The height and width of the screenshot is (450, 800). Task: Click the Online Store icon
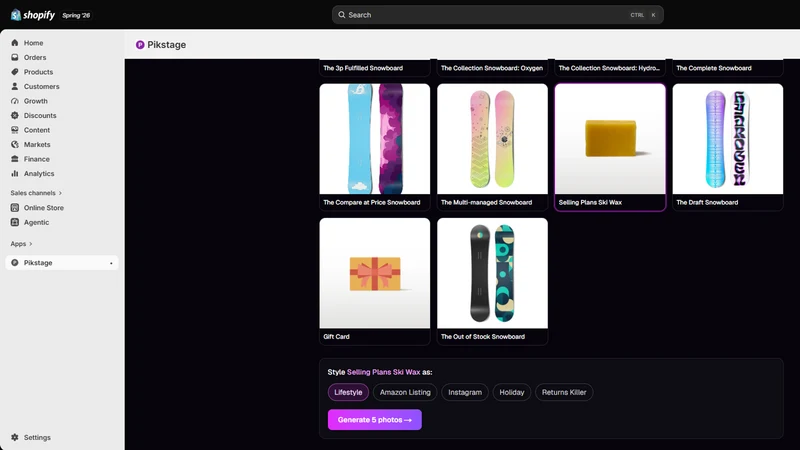pos(15,208)
